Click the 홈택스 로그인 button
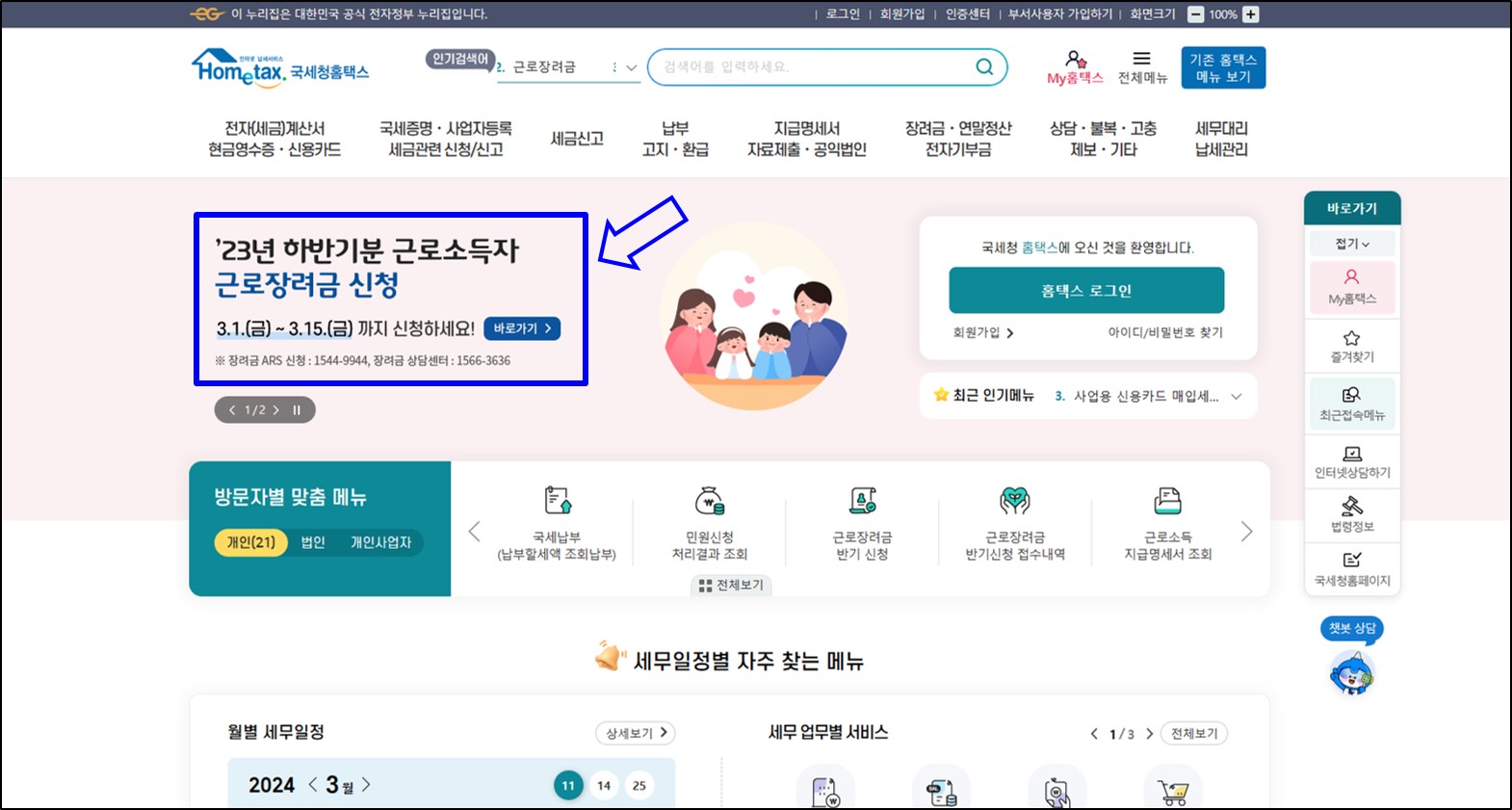This screenshot has width=1512, height=810. 1086,290
